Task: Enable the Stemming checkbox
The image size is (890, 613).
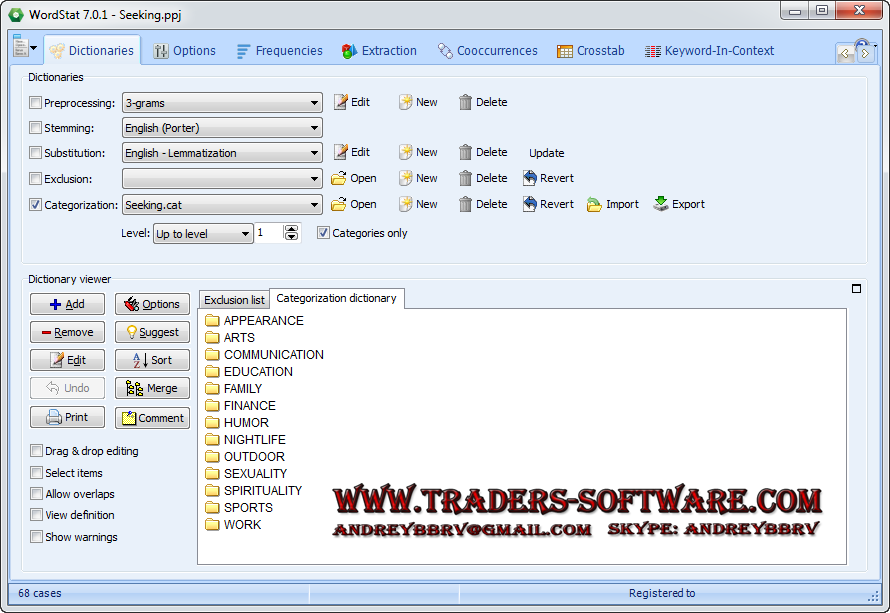Action: [x=36, y=128]
